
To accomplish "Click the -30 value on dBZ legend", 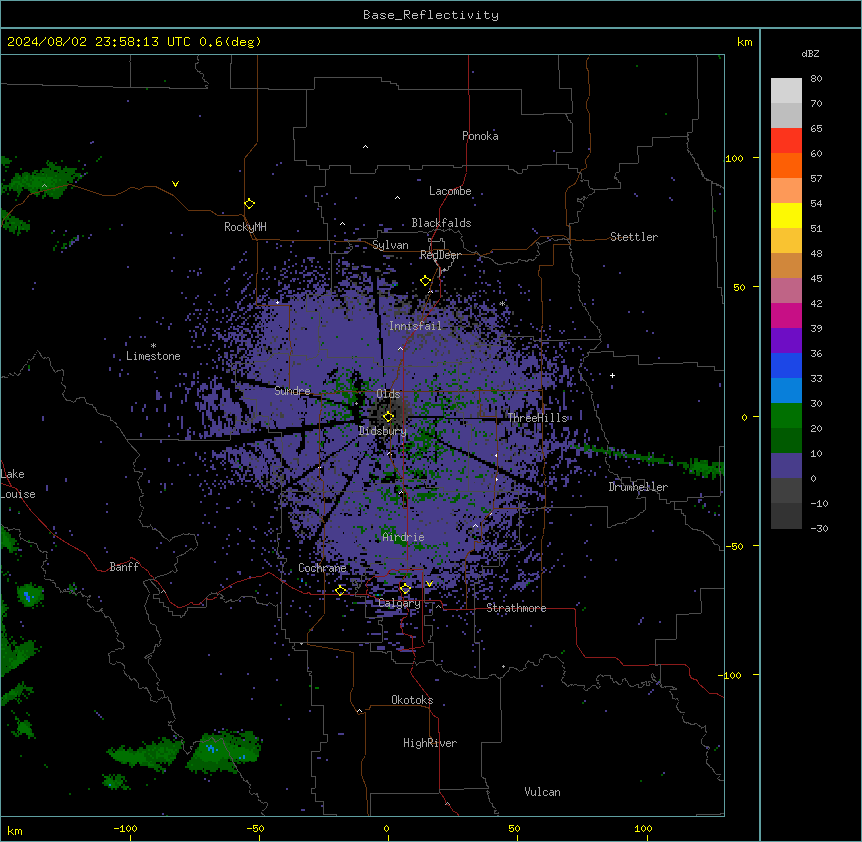I will (x=819, y=528).
